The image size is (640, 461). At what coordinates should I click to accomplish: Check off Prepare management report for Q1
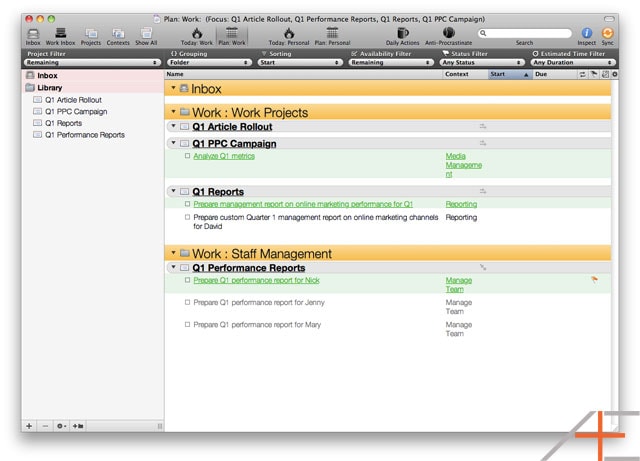187,204
